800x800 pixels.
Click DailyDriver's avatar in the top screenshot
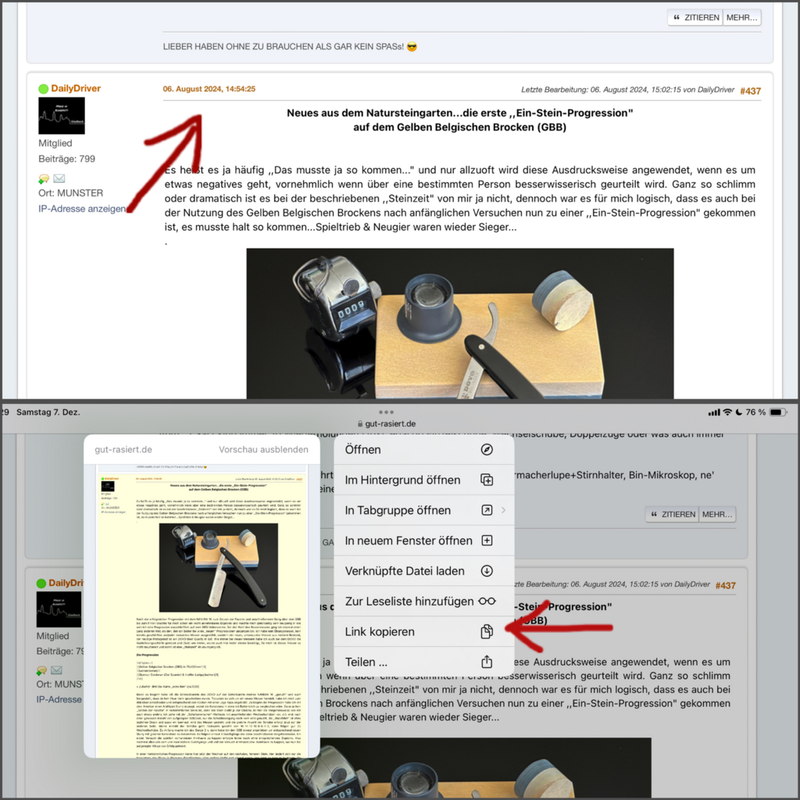[62, 116]
